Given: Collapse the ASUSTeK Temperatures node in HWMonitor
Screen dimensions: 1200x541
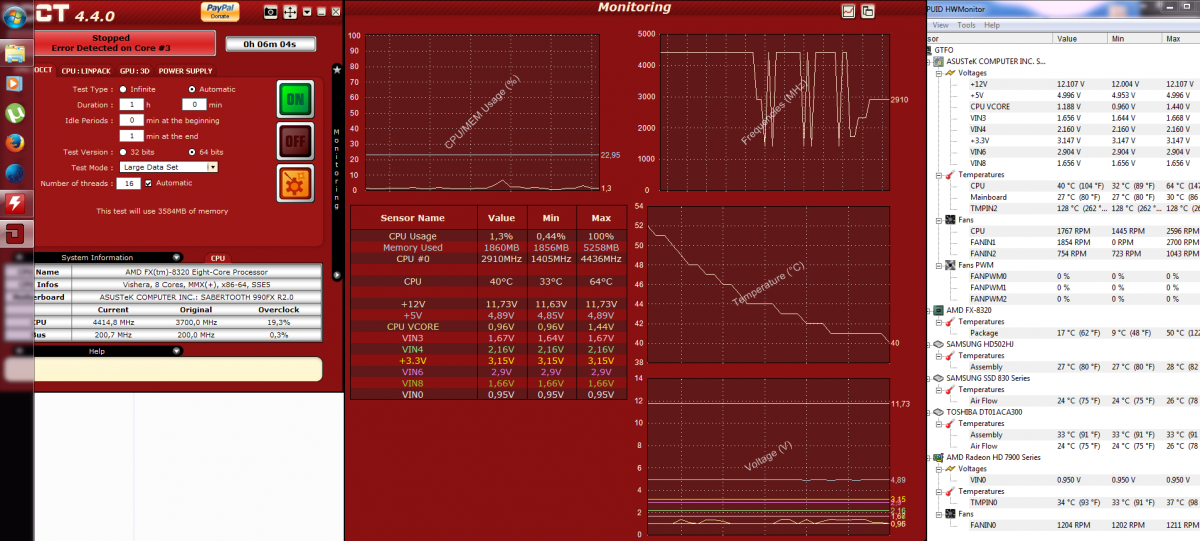Looking at the screenshot, I should coord(939,175).
